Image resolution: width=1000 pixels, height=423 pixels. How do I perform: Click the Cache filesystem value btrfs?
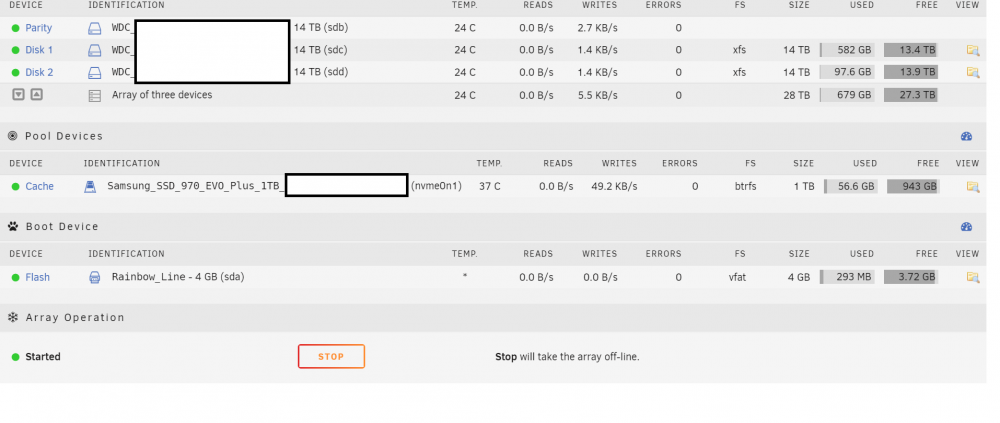(746, 186)
